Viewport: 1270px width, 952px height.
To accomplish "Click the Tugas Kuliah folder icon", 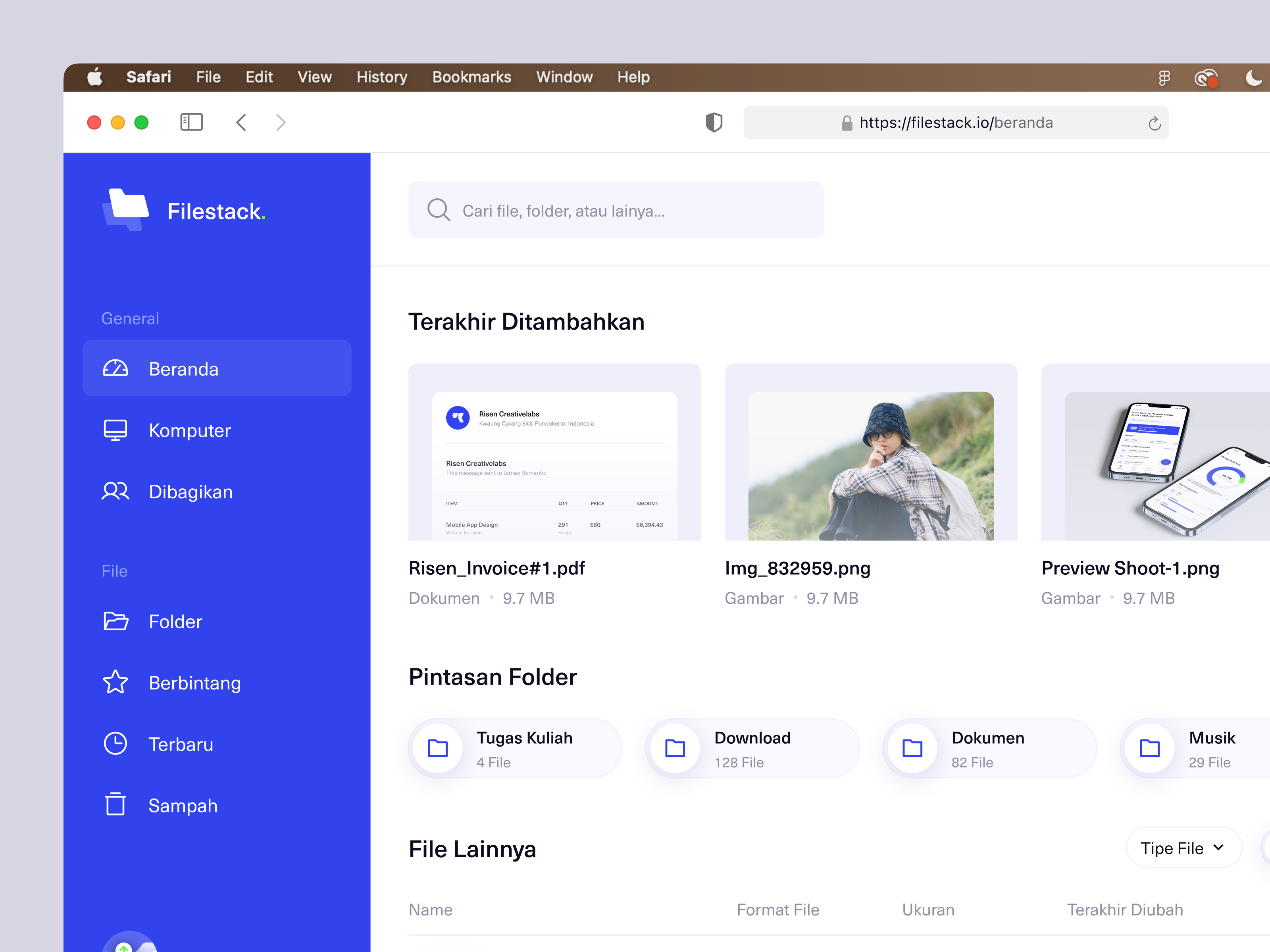I will pyautogui.click(x=437, y=748).
